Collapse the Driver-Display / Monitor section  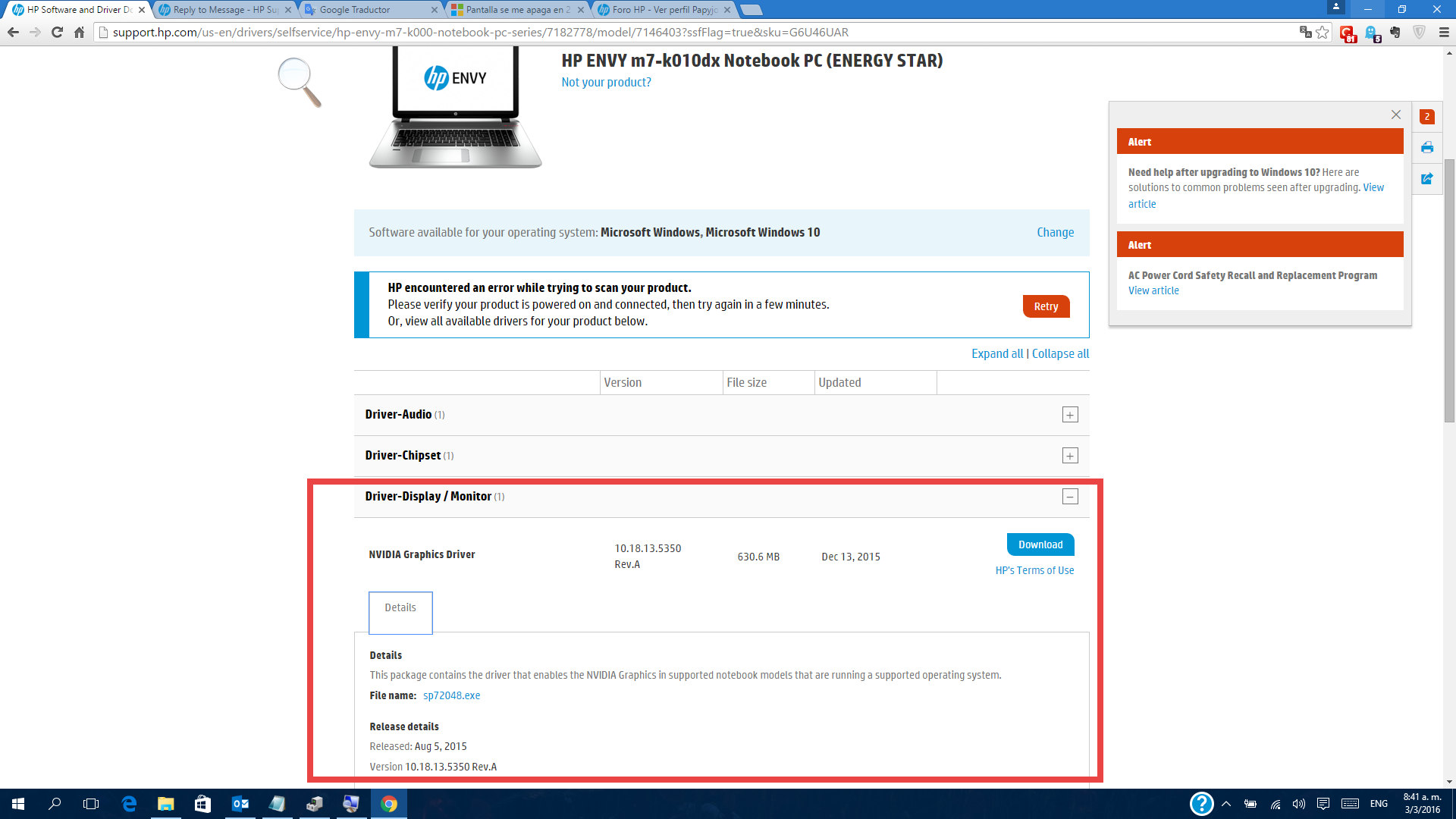pos(1069,497)
